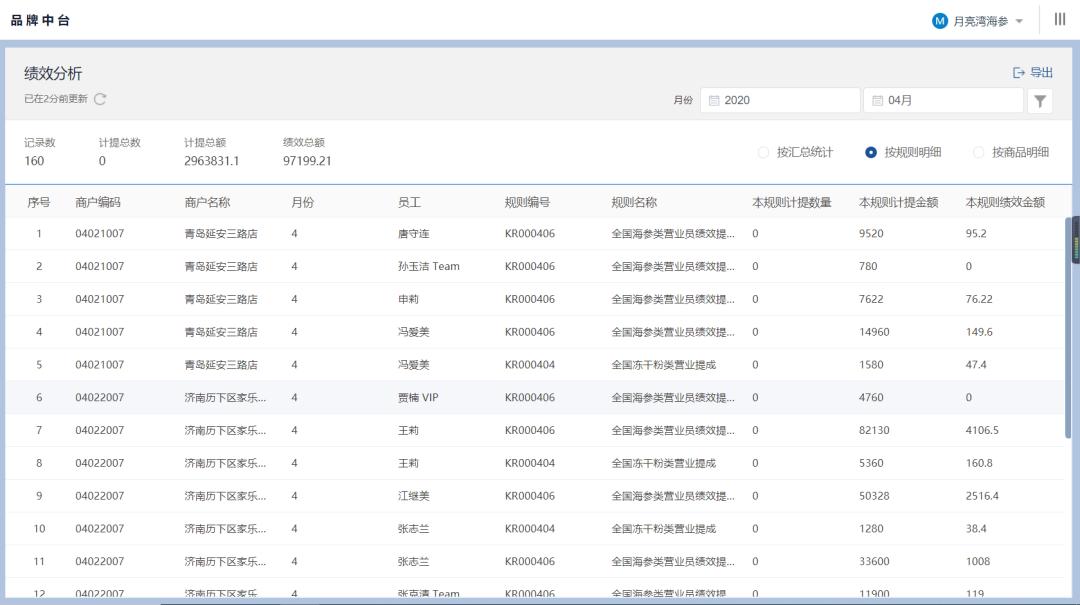Select the row for employee 贾楠 VIP
1080x605 pixels.
pos(418,397)
